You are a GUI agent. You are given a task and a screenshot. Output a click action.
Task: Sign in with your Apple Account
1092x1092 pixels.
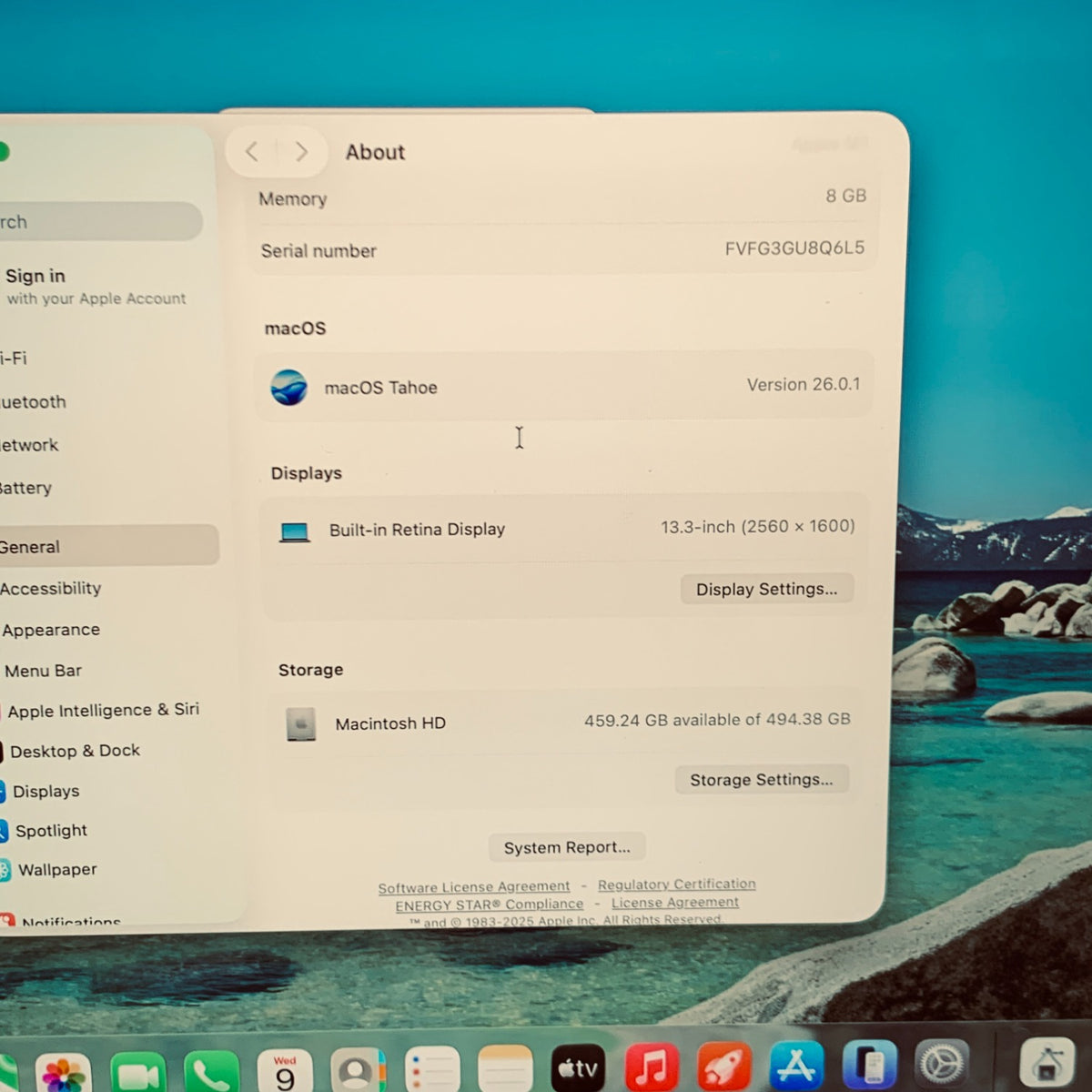pyautogui.click(x=96, y=286)
